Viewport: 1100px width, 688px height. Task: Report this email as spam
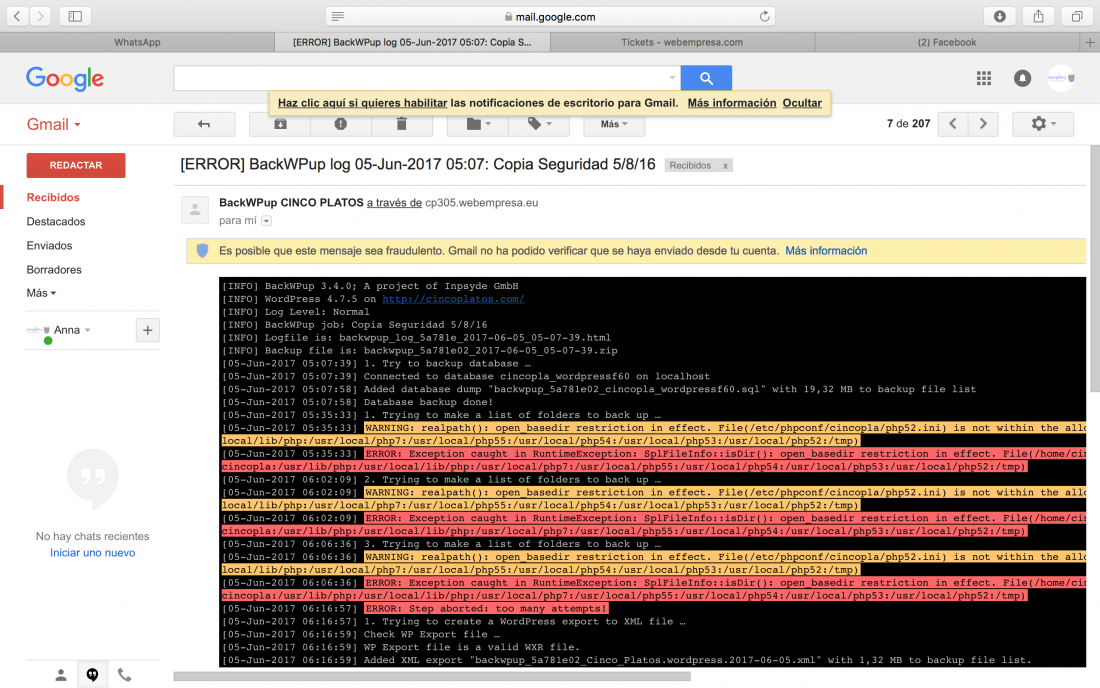pos(341,124)
